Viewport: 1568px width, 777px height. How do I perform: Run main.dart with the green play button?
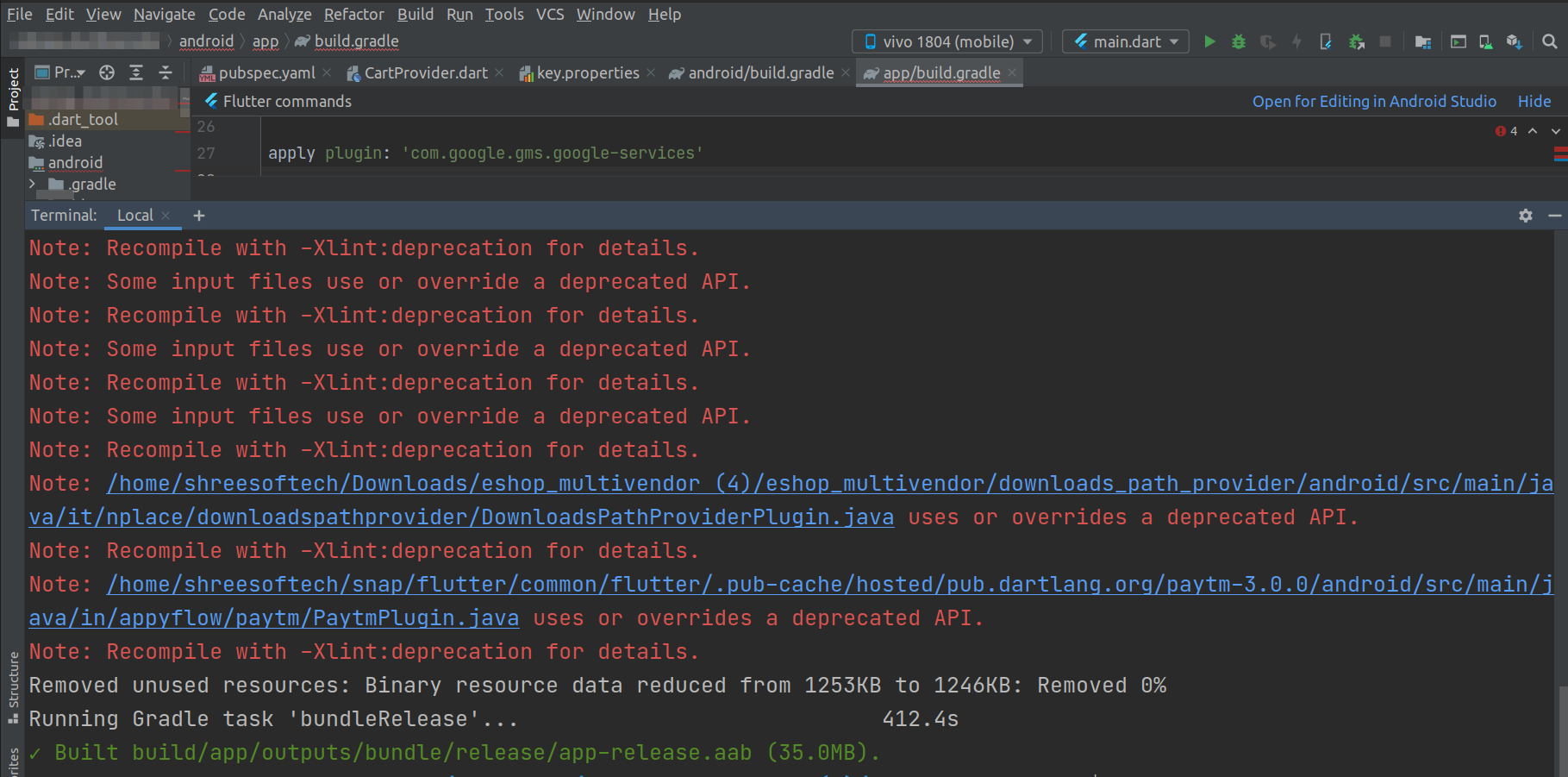(1209, 41)
